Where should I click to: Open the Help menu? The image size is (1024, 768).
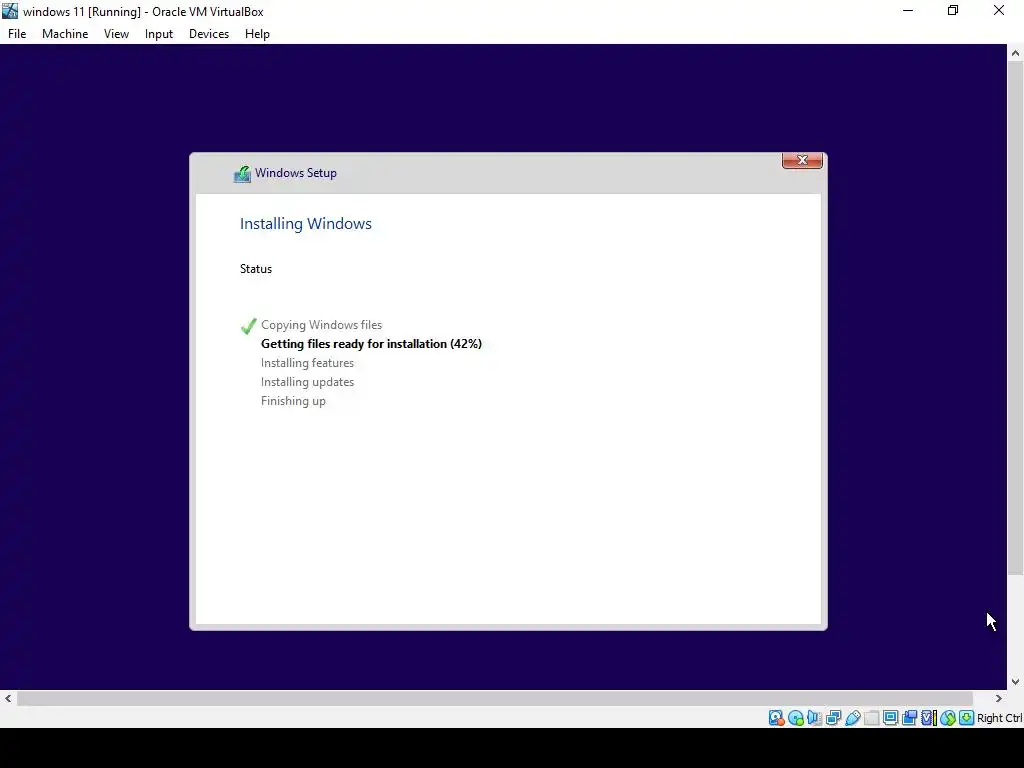257,34
